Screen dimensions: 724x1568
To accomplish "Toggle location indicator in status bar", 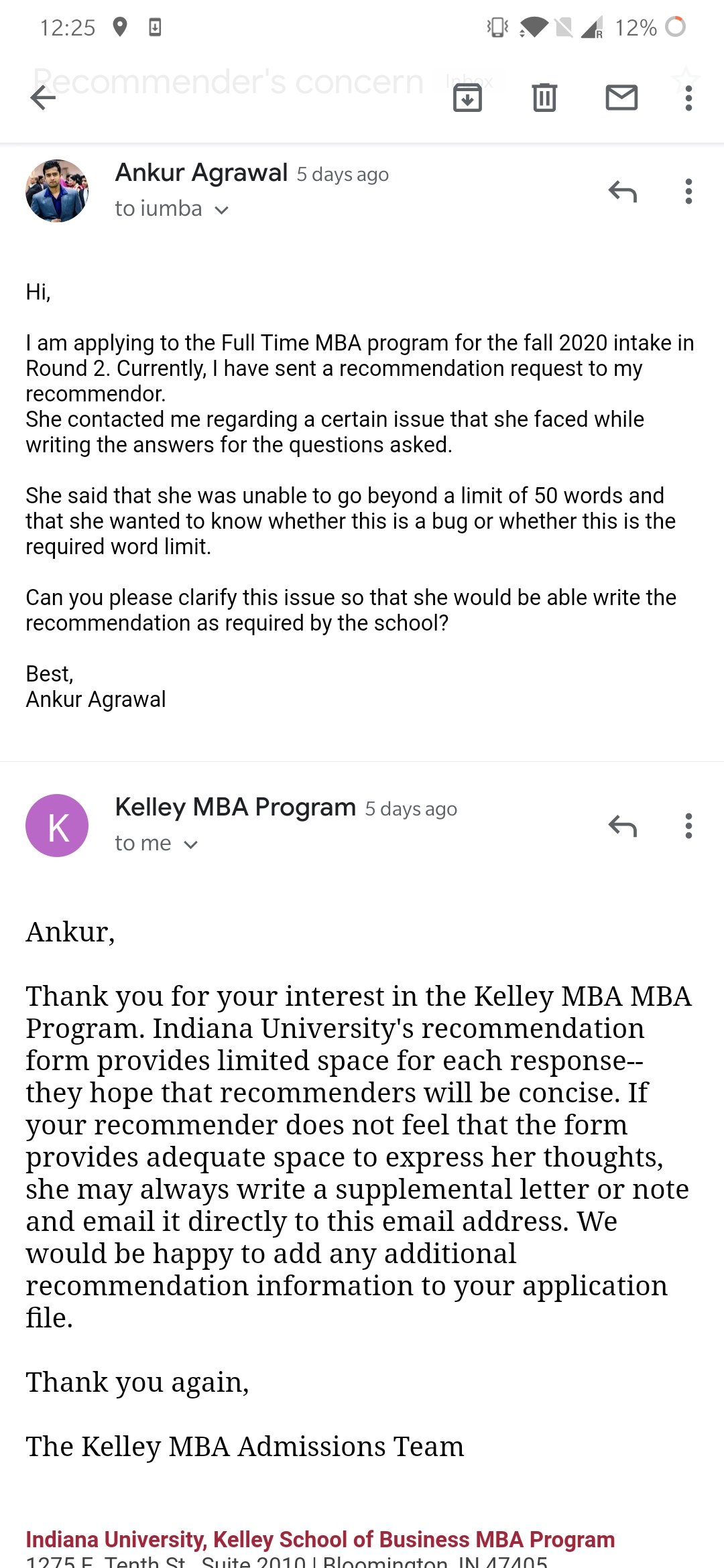I will [x=121, y=27].
